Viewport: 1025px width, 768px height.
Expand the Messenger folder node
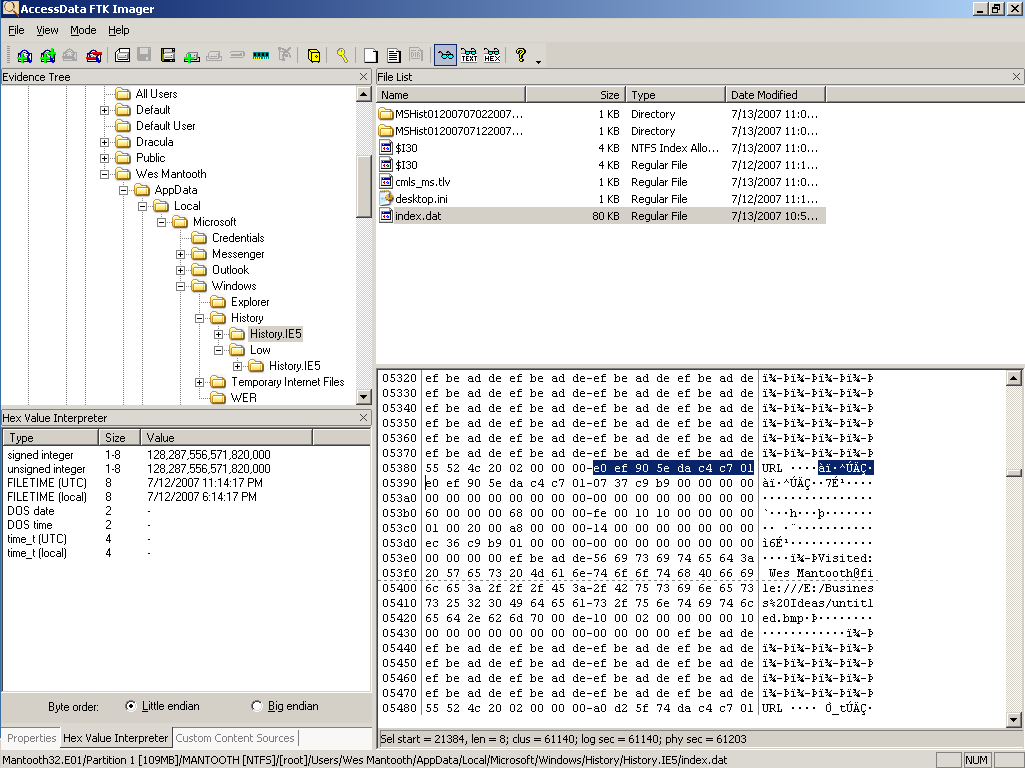180,254
